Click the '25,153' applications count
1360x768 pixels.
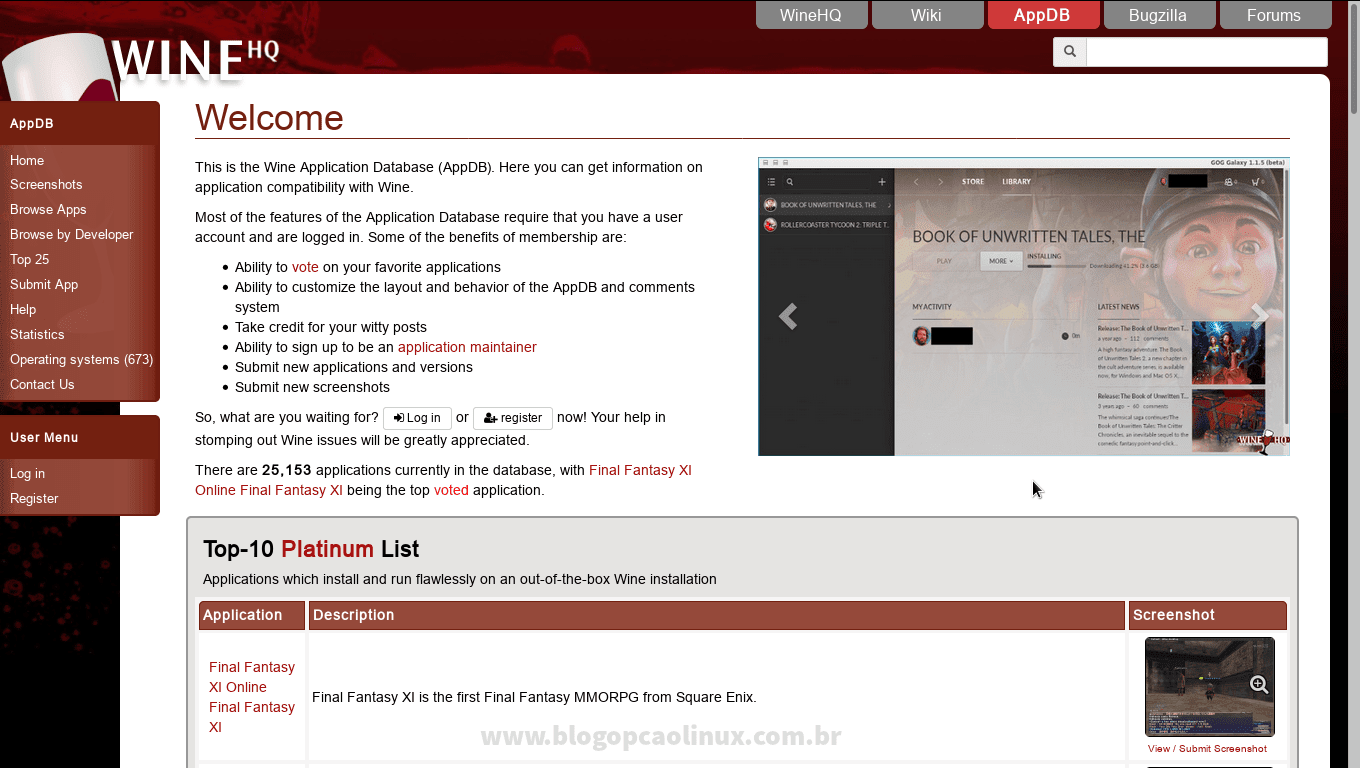(x=287, y=470)
